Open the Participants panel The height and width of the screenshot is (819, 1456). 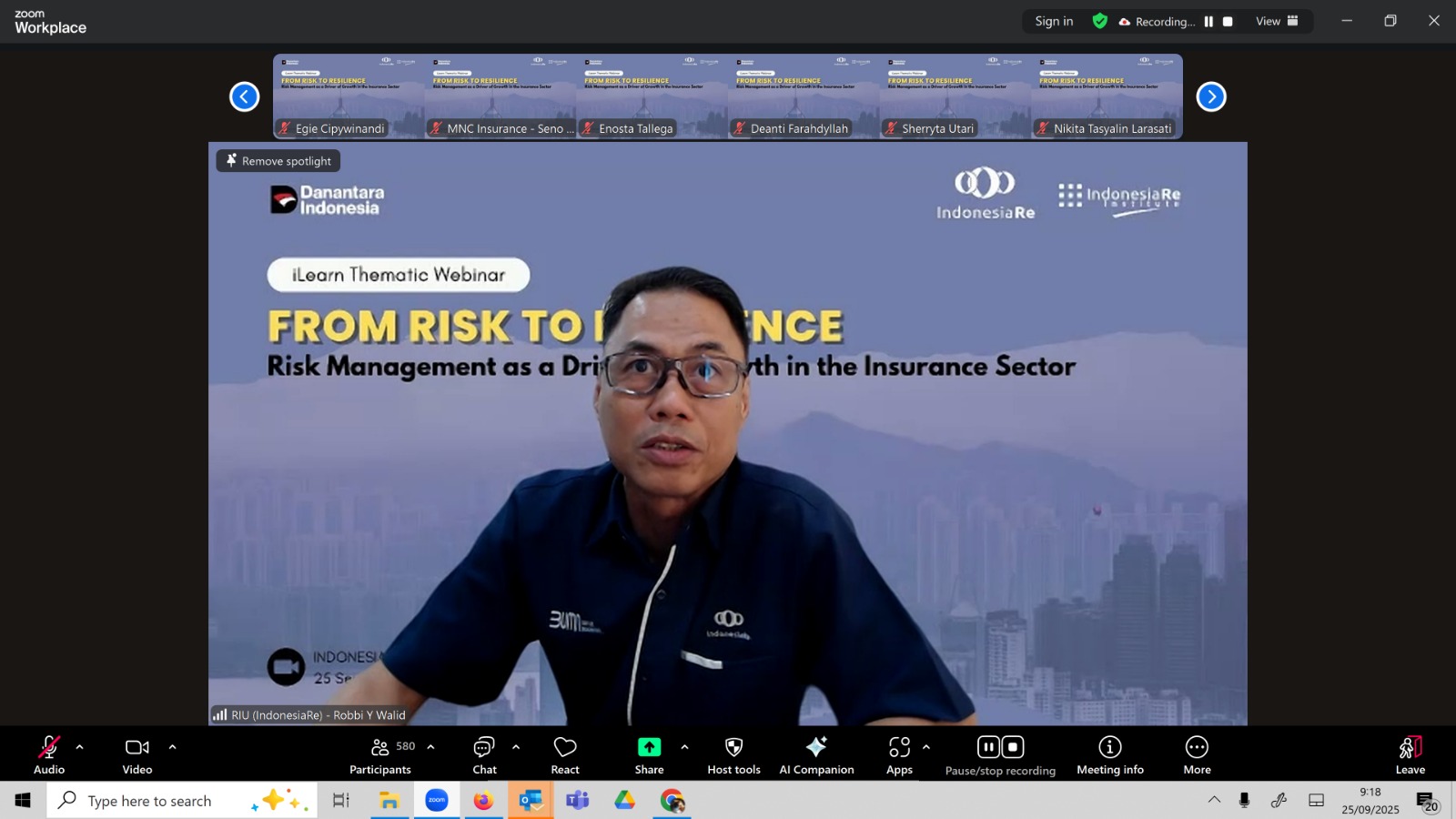[380, 755]
